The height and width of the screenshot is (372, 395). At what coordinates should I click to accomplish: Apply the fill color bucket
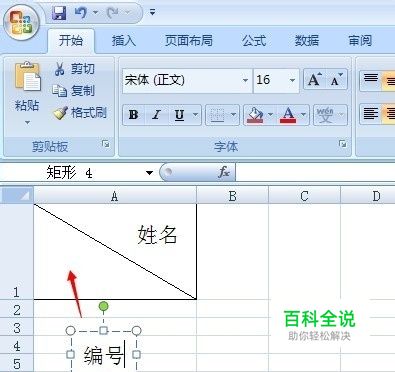[x=255, y=115]
